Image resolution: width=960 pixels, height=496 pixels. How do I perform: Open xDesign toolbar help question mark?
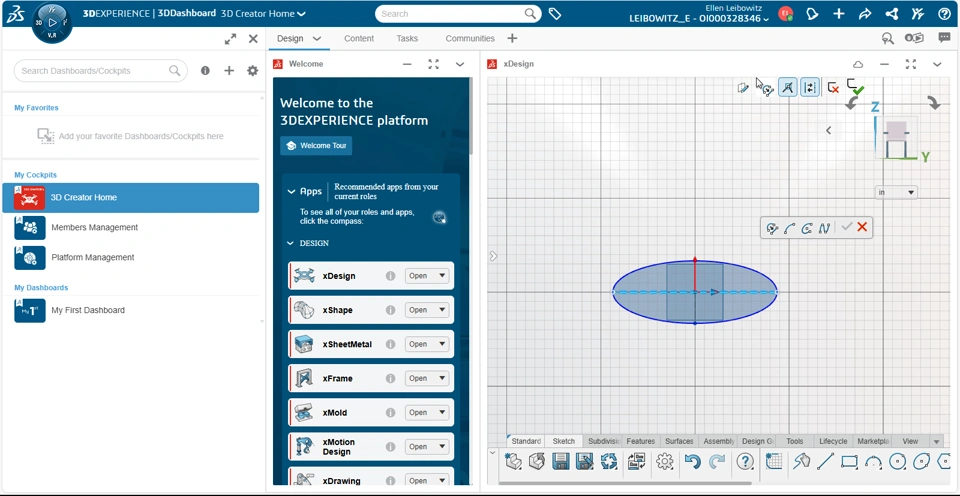pos(744,461)
